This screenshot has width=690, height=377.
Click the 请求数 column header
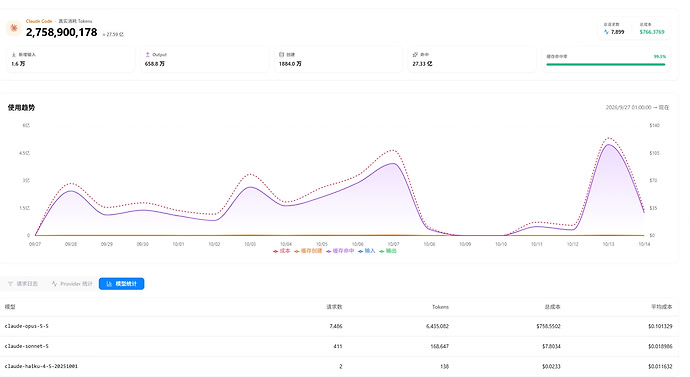[x=334, y=307]
